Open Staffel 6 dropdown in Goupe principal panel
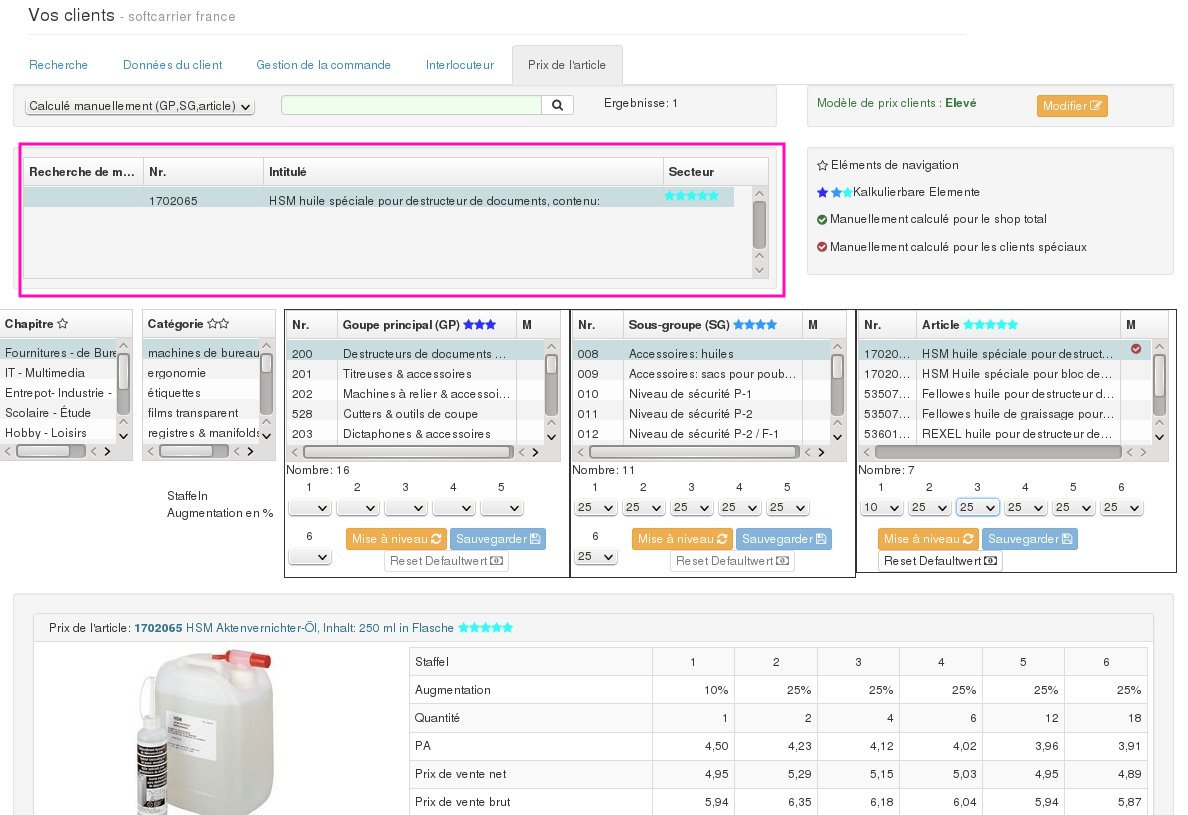This screenshot has width=1188, height=815. (x=309, y=557)
